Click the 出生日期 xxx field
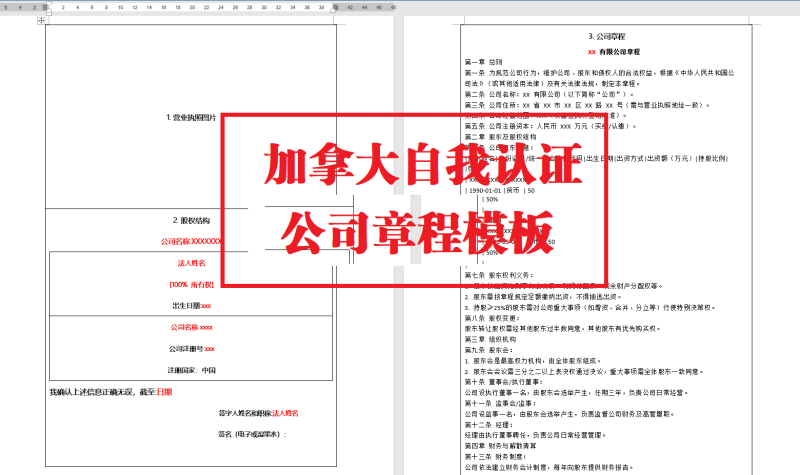This screenshot has width=800, height=475. click(191, 306)
